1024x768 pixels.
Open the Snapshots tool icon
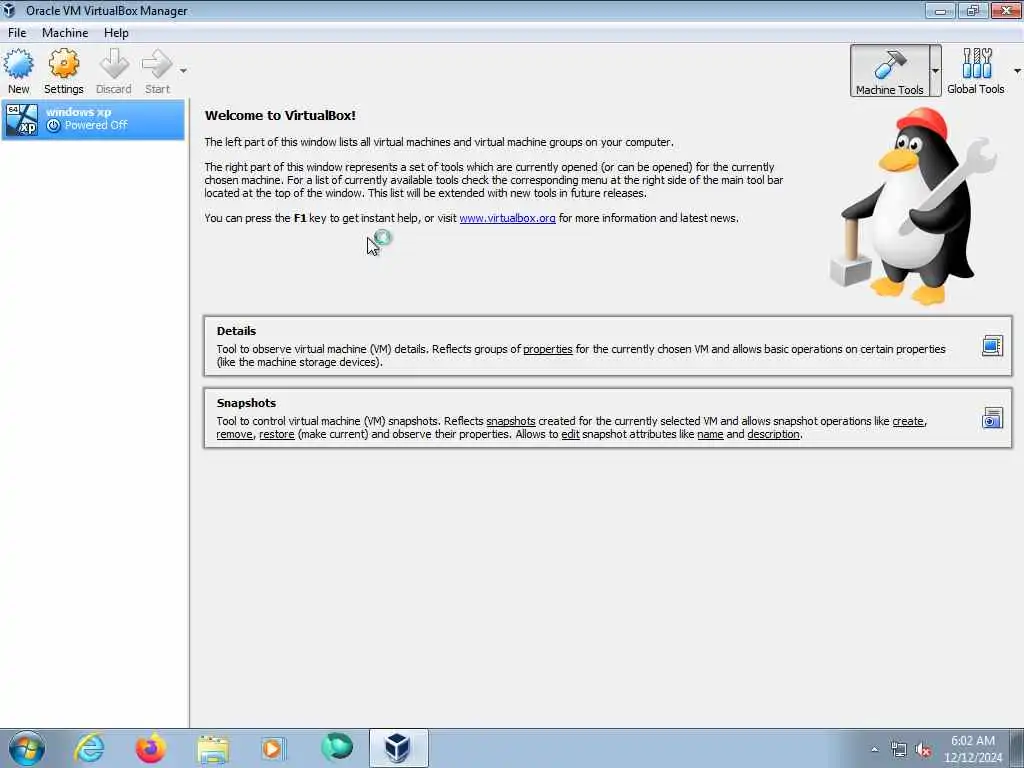point(992,417)
